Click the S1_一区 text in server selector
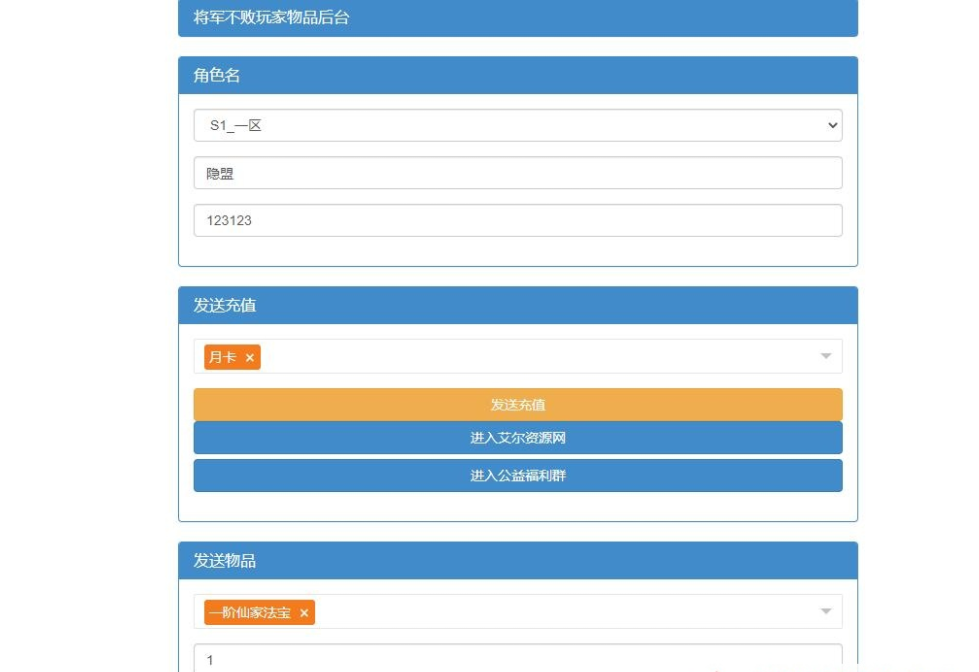 coord(236,126)
